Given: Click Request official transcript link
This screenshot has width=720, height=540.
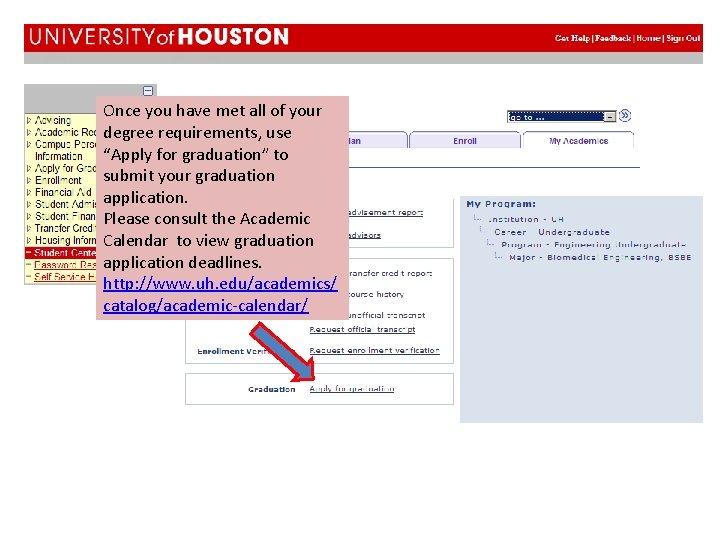Looking at the screenshot, I should (362, 329).
